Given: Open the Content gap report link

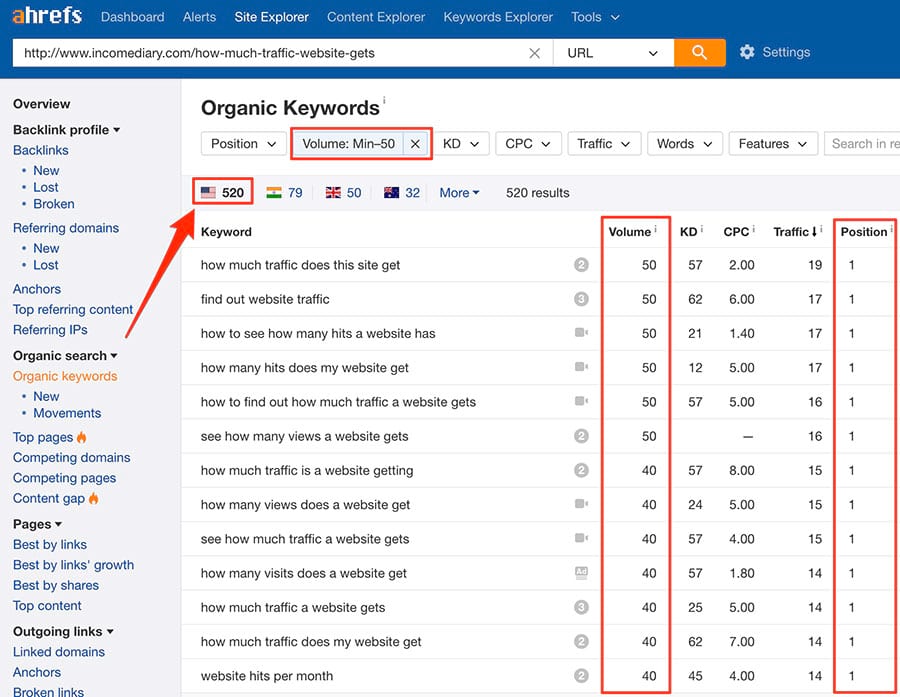Looking at the screenshot, I should click(49, 498).
